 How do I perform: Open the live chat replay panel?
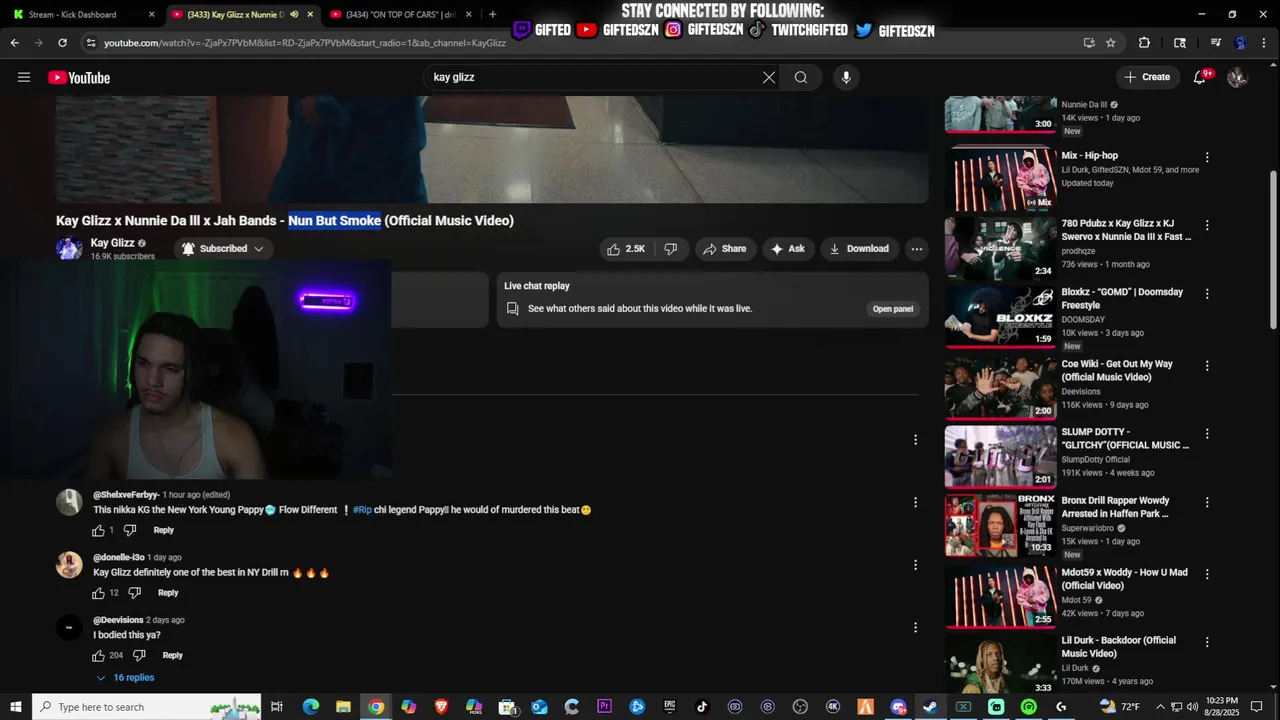[893, 309]
